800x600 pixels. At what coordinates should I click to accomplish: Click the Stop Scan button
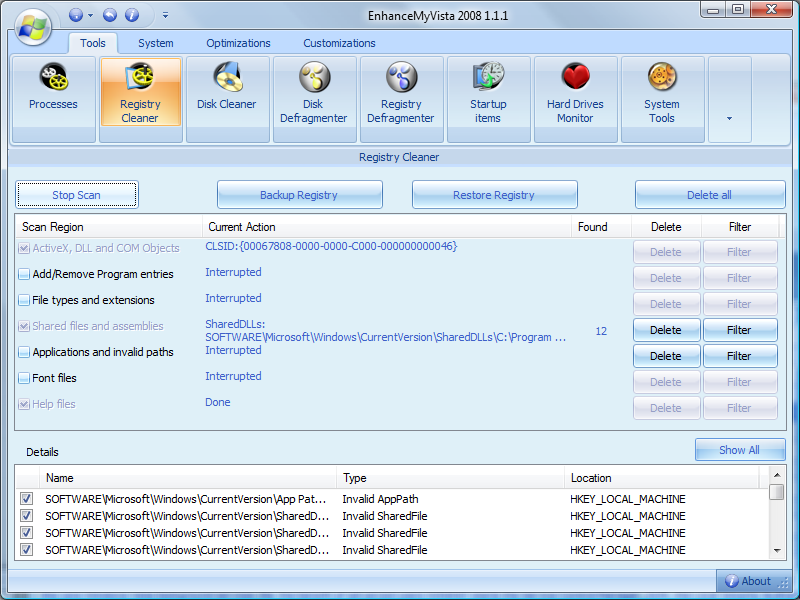77,195
